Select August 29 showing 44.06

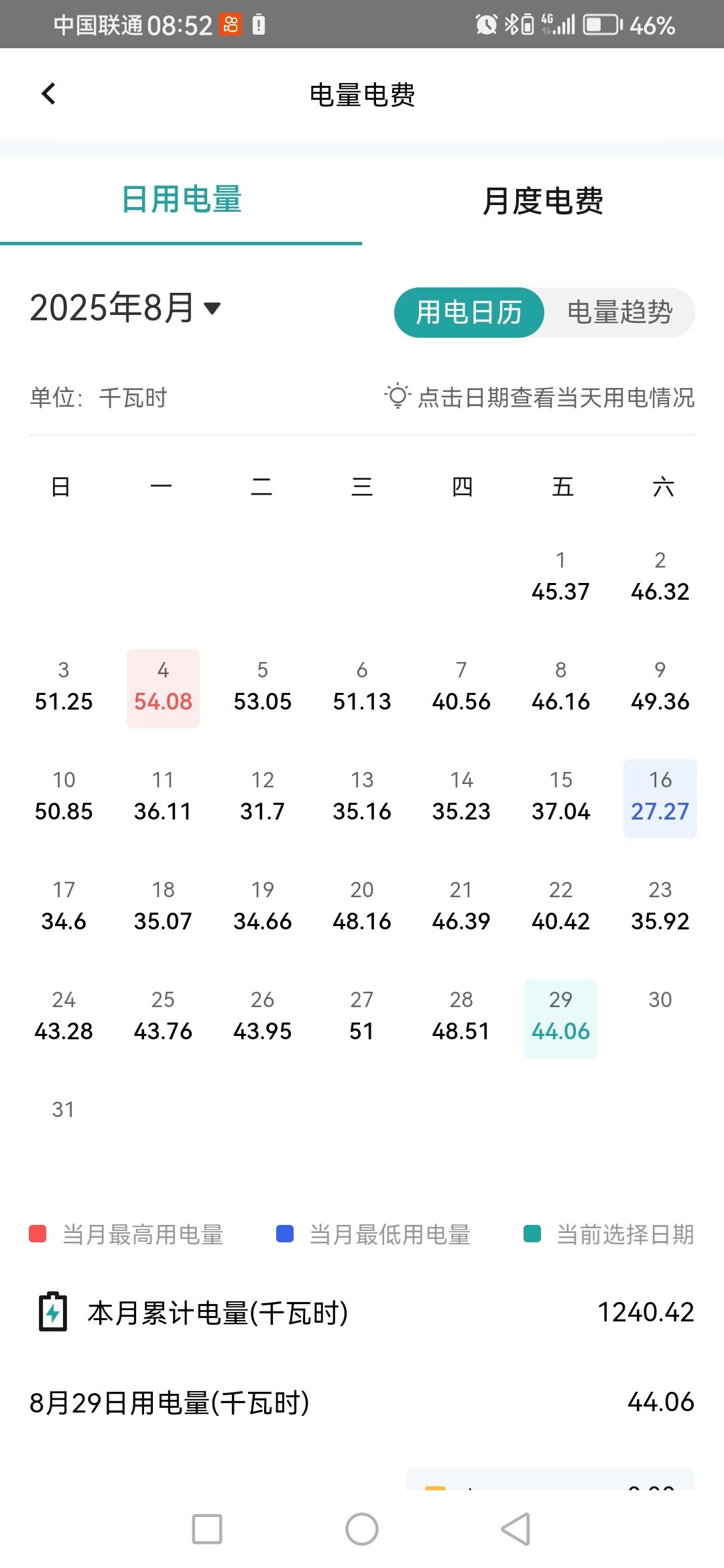[x=560, y=1018]
